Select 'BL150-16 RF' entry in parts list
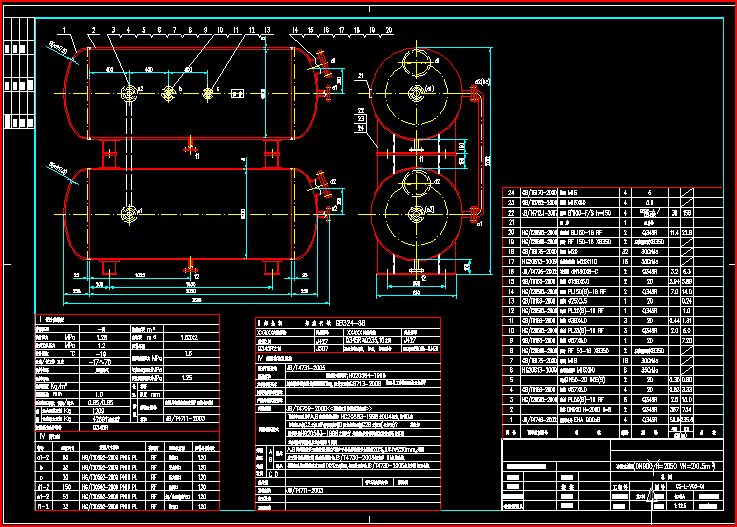The image size is (737, 527). (x=588, y=232)
